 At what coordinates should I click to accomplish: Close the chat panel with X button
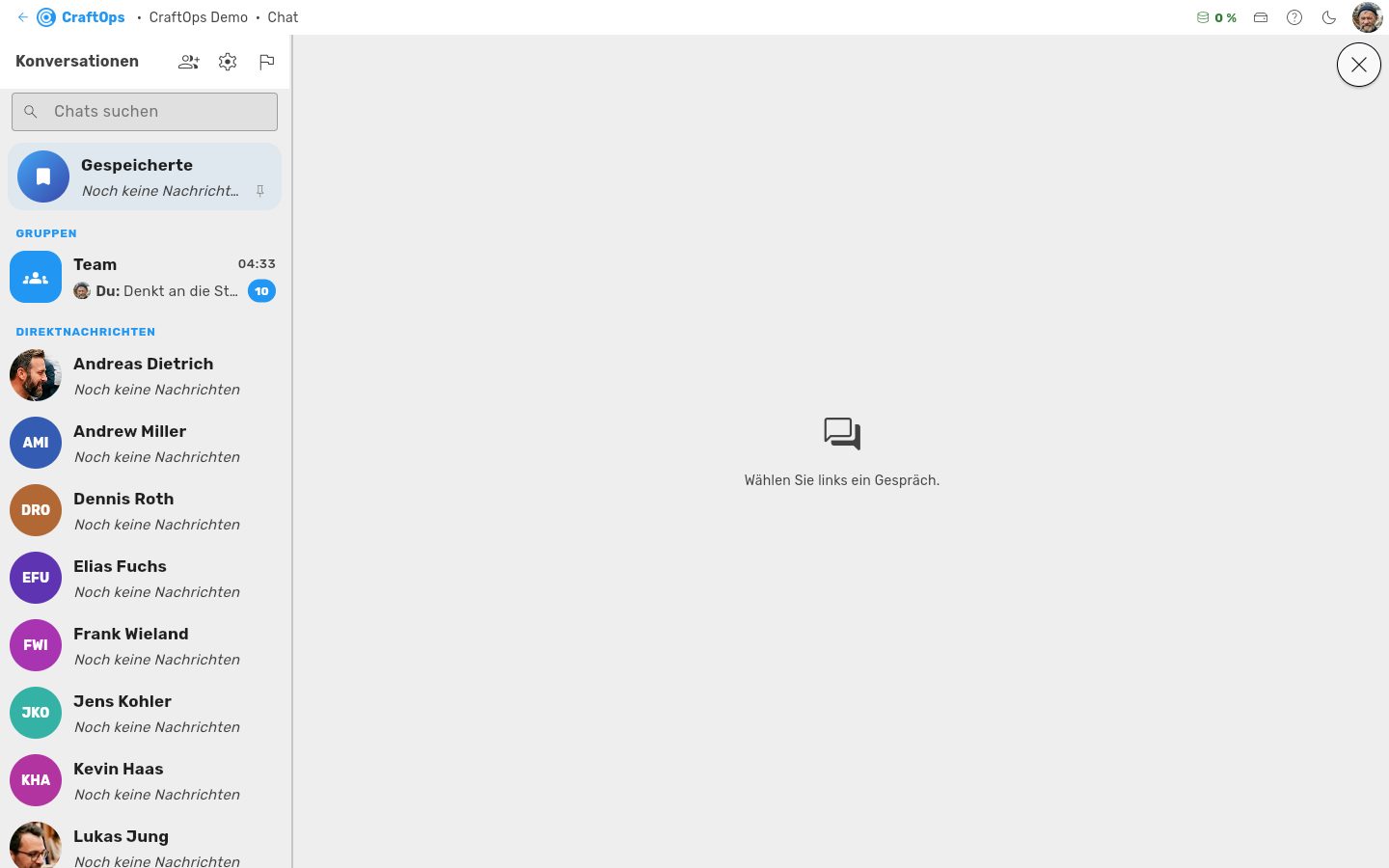click(1359, 65)
